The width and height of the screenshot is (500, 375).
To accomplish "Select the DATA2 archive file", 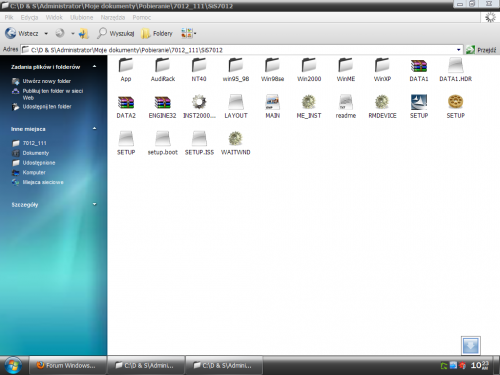I will pos(126,106).
